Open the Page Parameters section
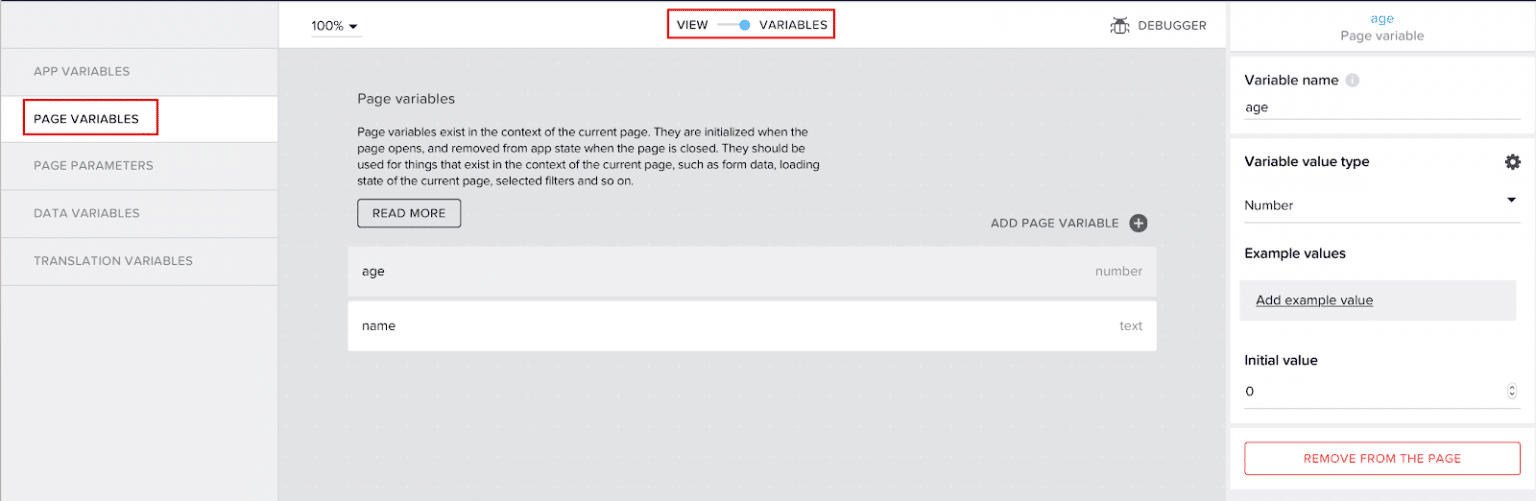 (93, 166)
